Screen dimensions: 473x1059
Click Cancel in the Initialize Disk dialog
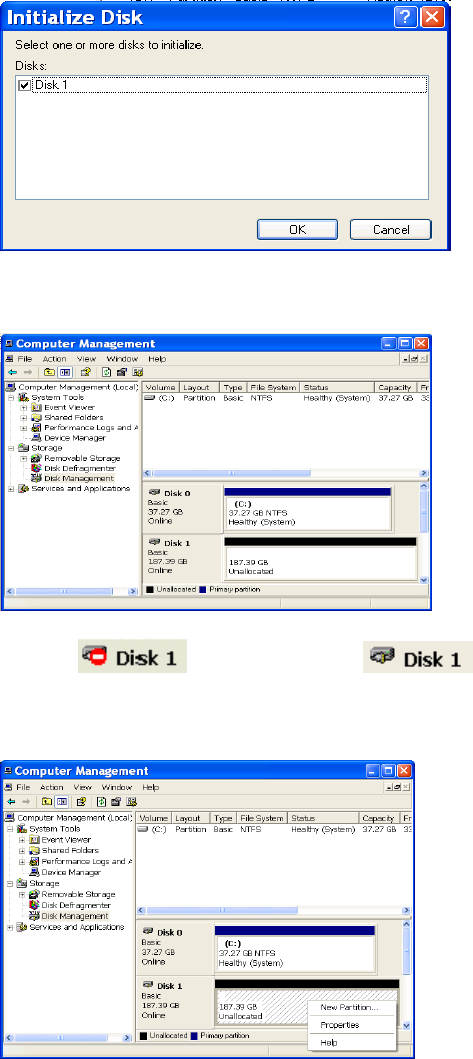[x=391, y=230]
